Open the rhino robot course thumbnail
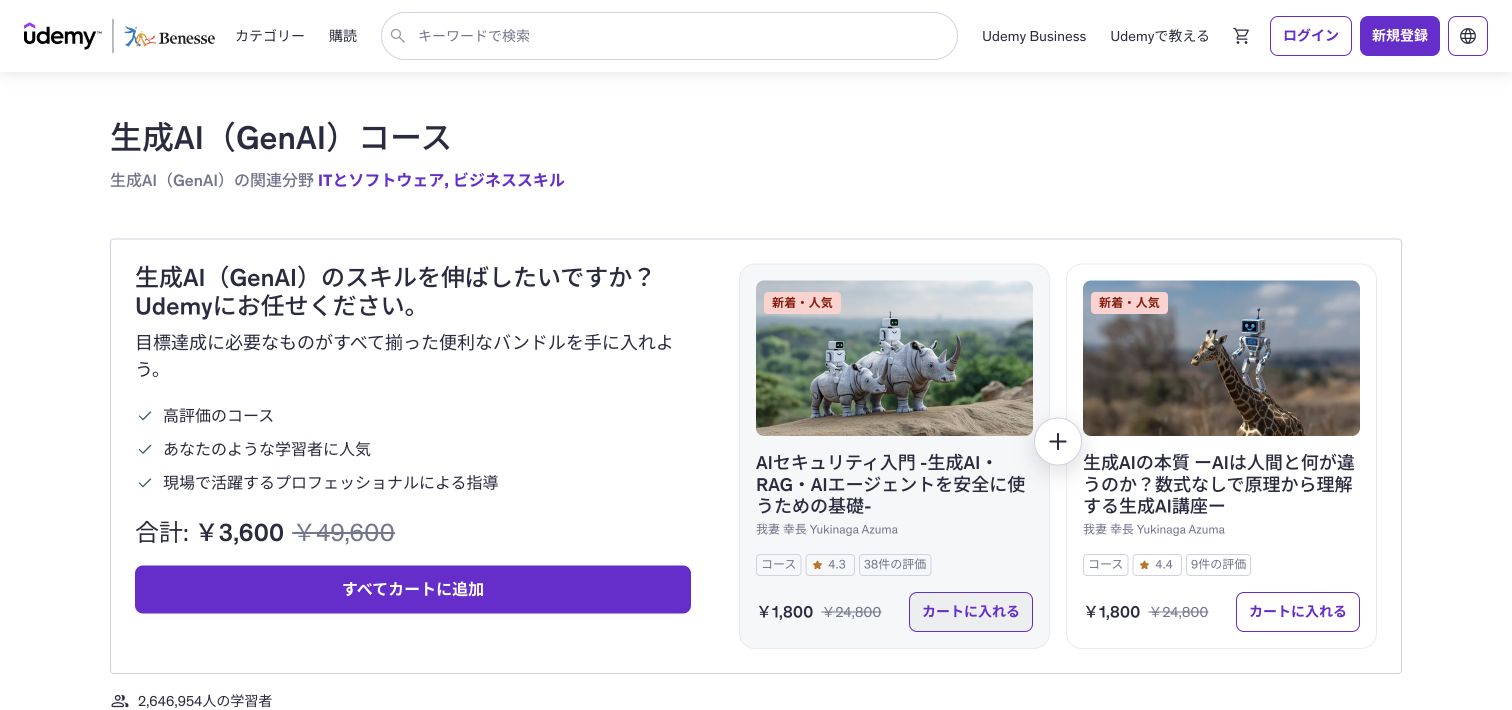Viewport: 1512px width, 710px height. coord(894,358)
